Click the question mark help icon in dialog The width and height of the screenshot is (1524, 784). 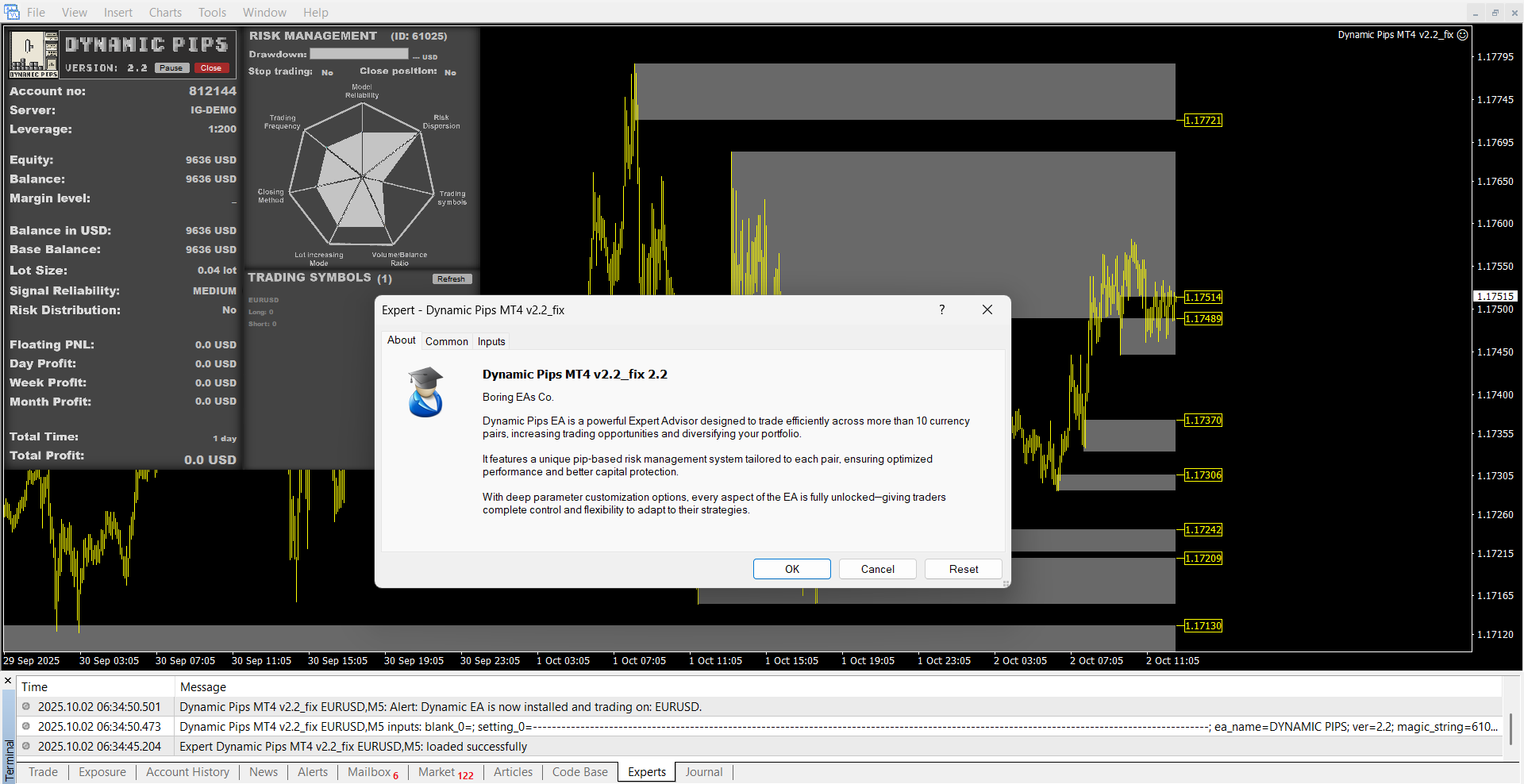(x=942, y=309)
